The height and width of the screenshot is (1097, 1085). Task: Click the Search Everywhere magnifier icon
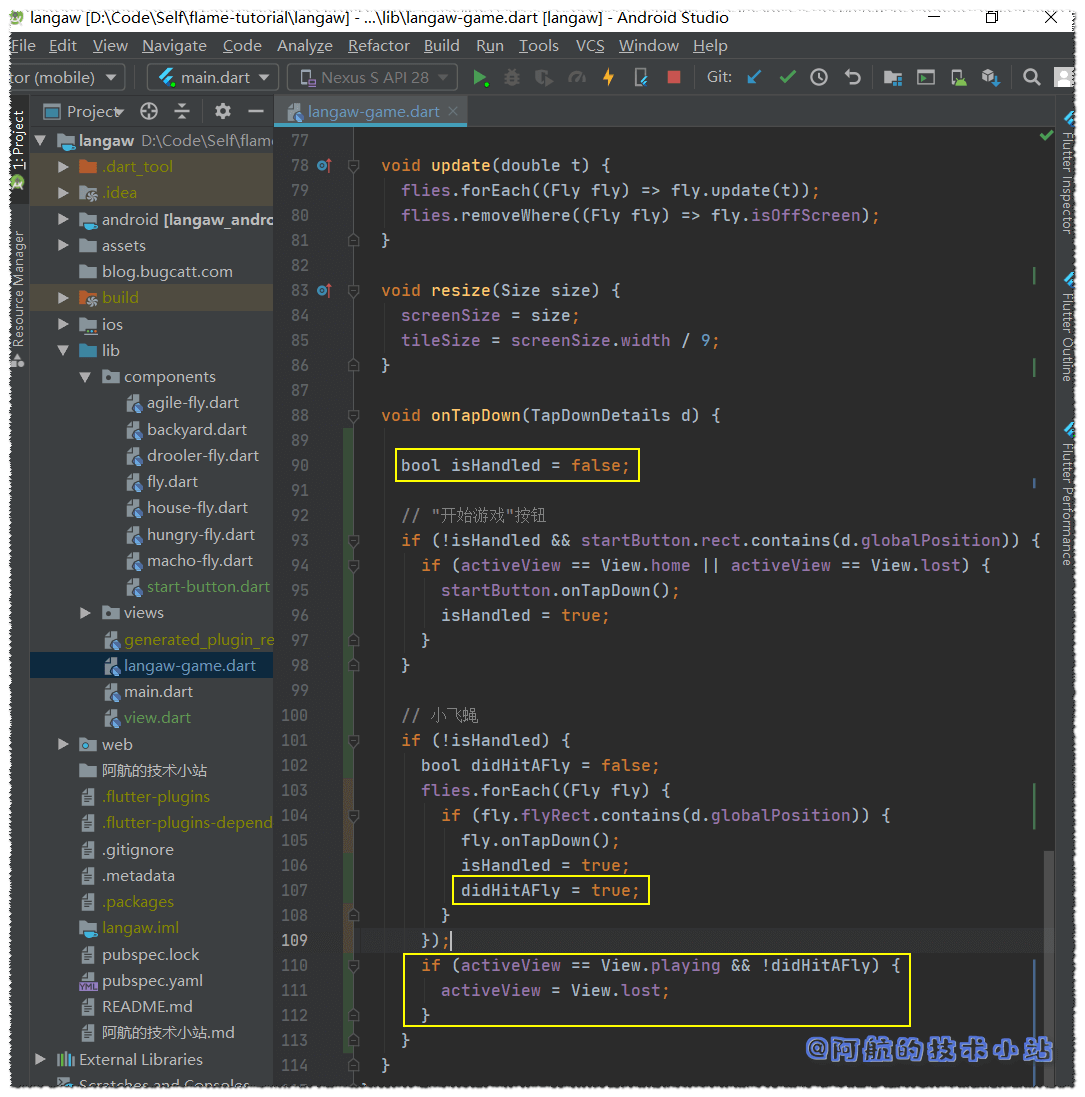coord(1031,77)
